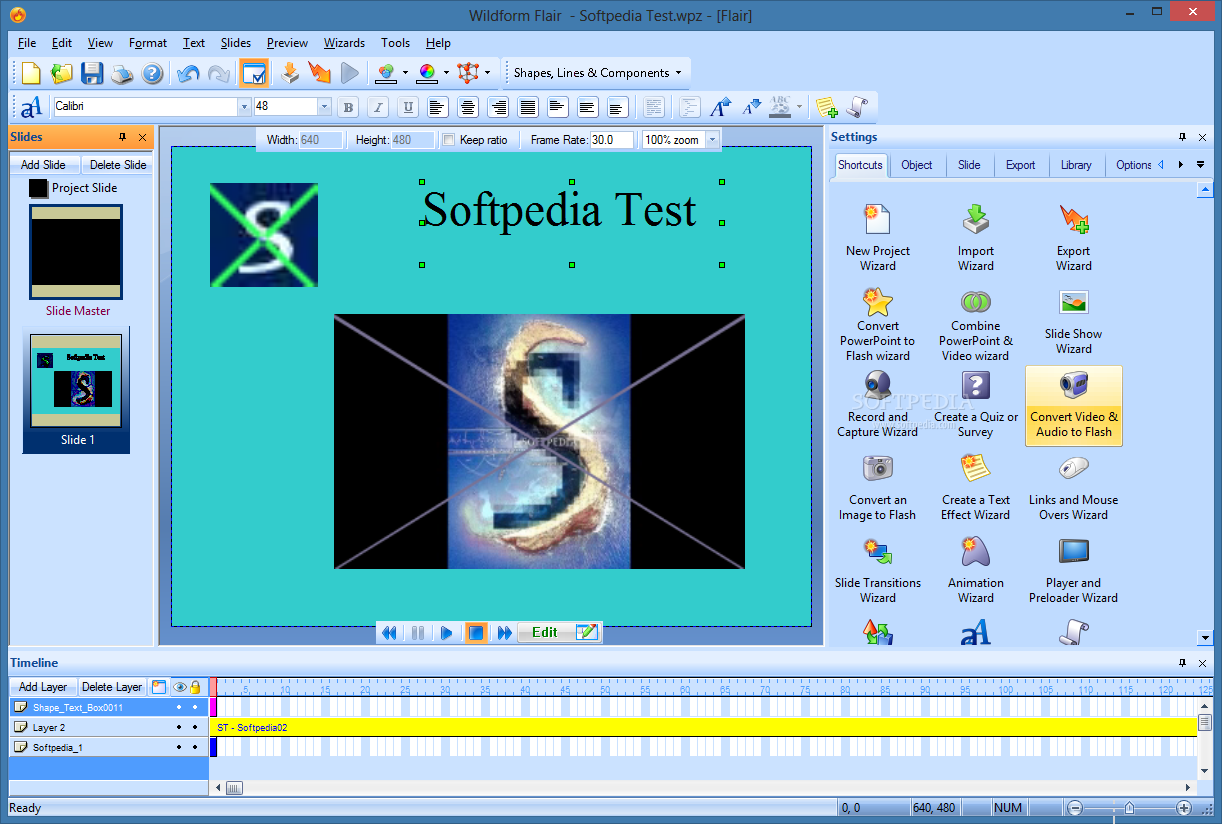Right-align text in formatting bar
Viewport: 1222px width, 824px height.
pos(498,107)
